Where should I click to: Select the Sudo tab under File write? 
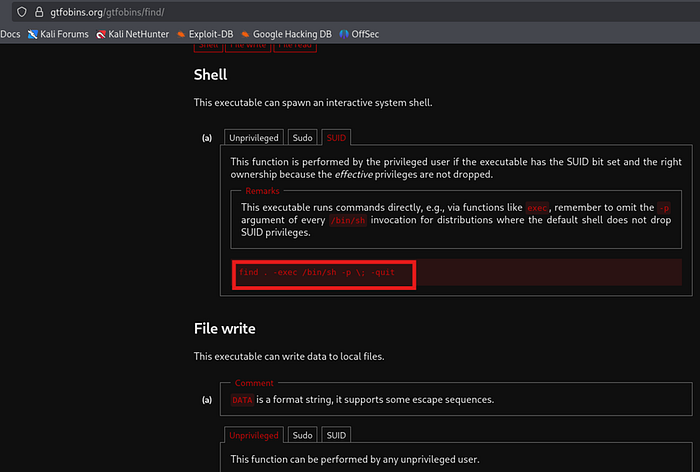(302, 435)
